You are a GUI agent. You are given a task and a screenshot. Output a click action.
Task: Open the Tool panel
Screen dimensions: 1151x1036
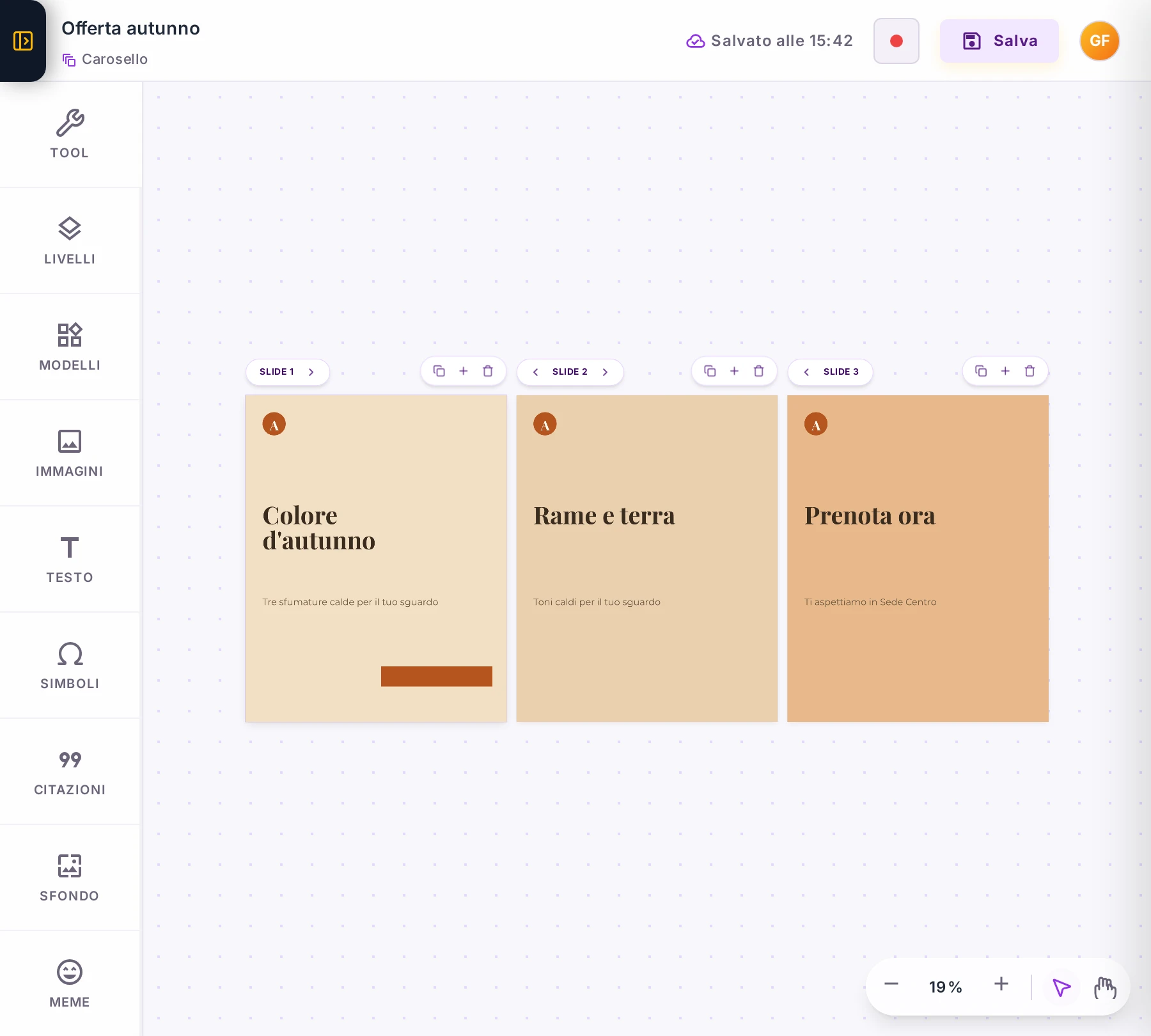point(70,134)
